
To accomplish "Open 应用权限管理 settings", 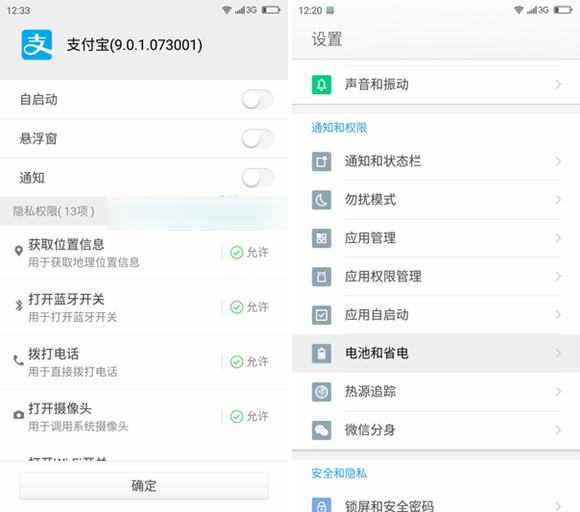I will [x=436, y=277].
